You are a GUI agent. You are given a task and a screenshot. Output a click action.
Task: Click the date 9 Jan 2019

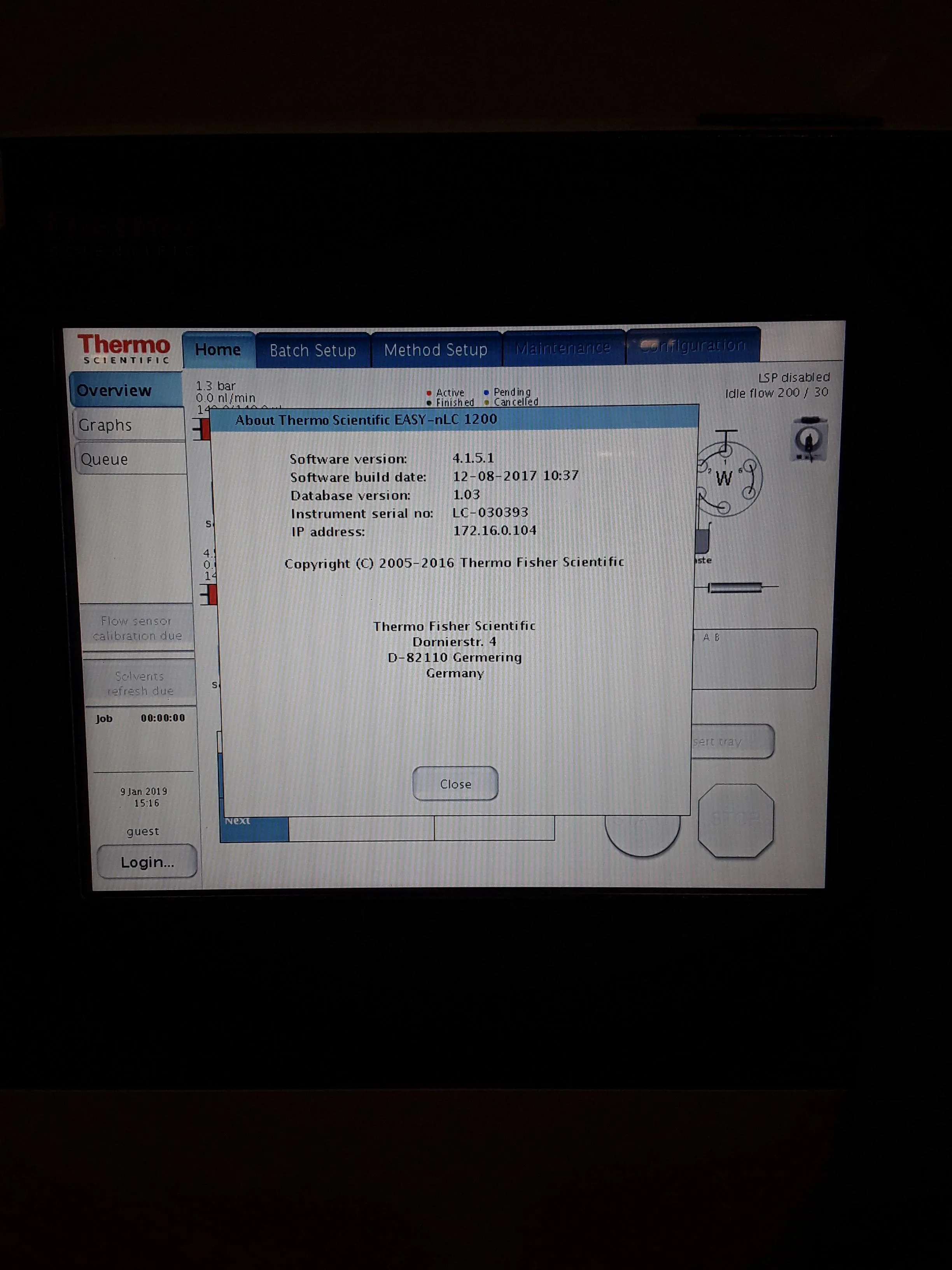coord(143,791)
